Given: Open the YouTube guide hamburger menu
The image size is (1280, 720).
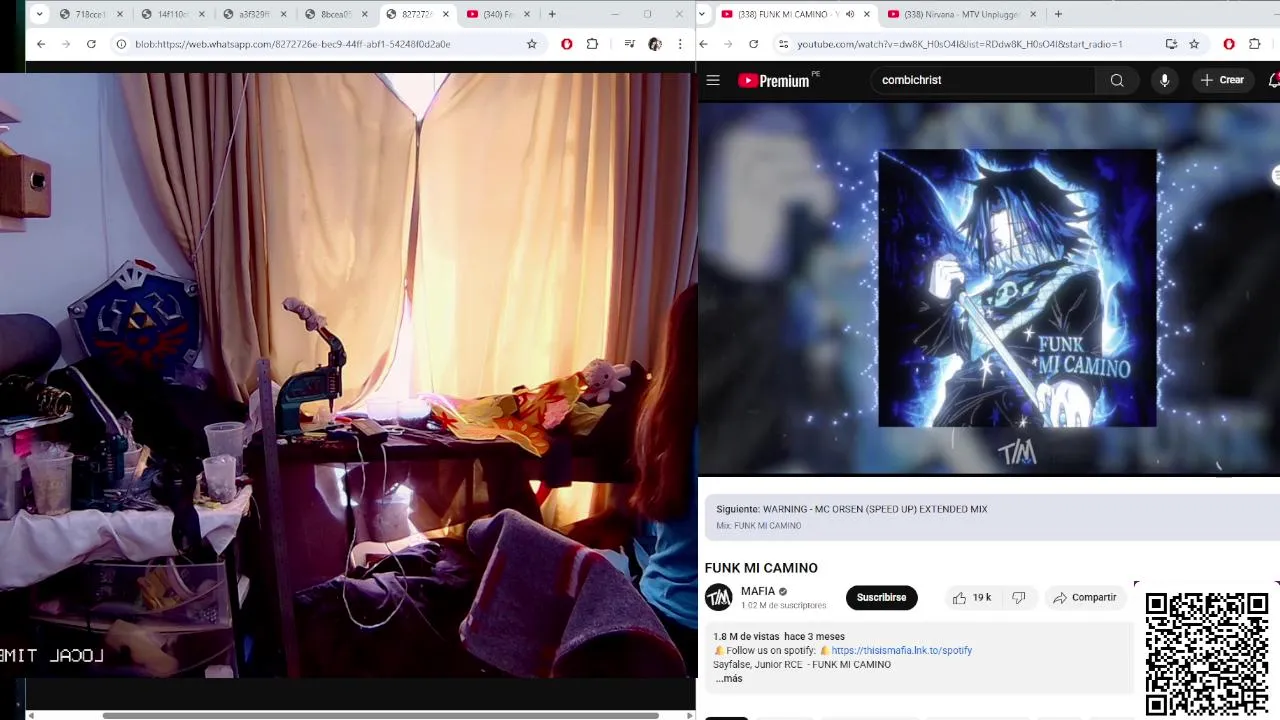Looking at the screenshot, I should (x=713, y=80).
